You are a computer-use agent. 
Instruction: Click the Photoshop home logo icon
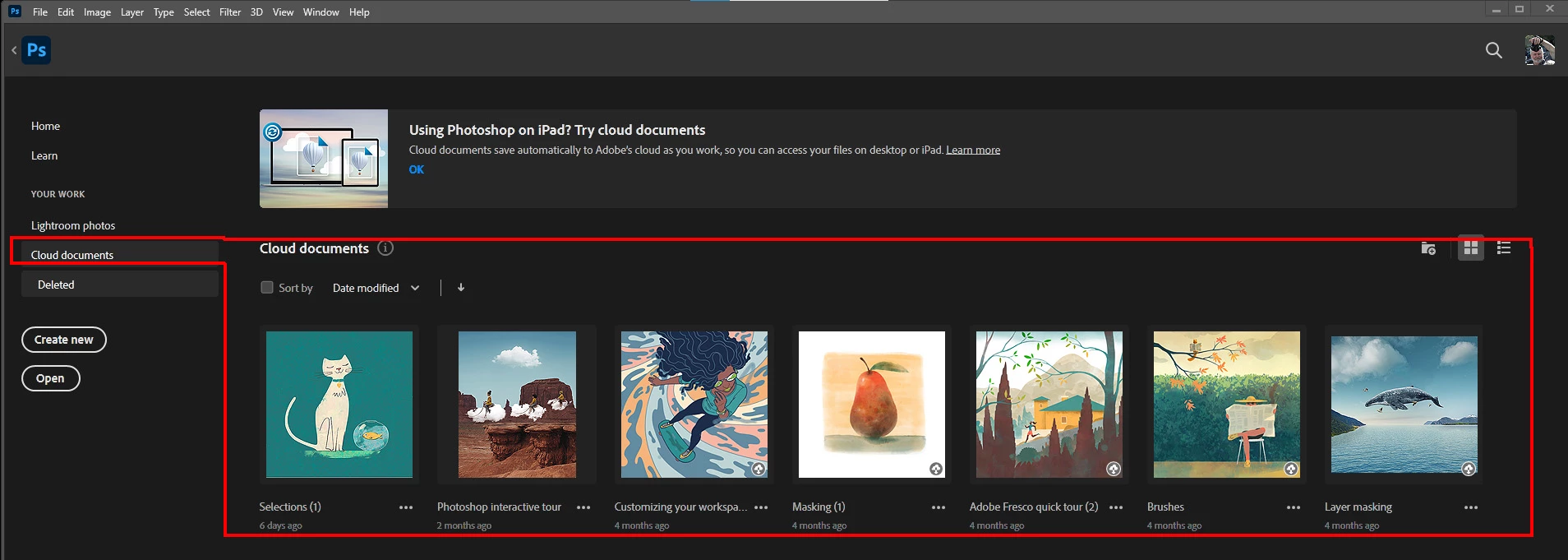click(36, 50)
